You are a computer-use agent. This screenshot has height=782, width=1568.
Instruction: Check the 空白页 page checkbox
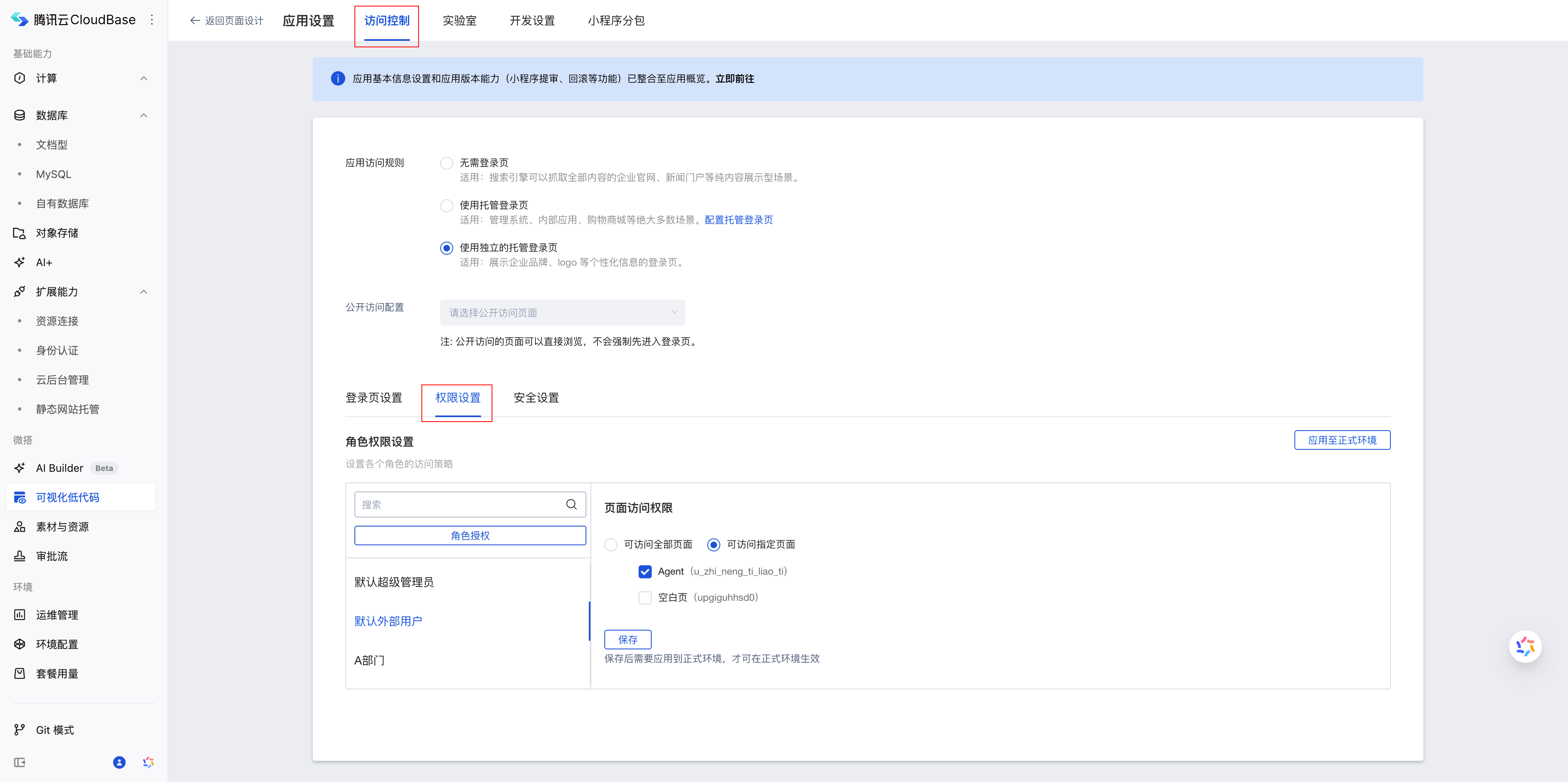[x=645, y=598]
